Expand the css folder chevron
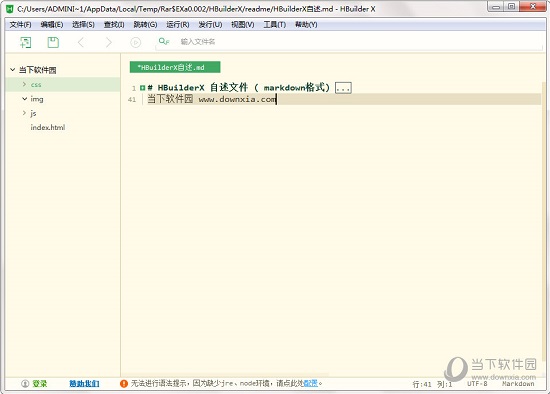Image resolution: width=550 pixels, height=394 pixels. tap(24, 84)
